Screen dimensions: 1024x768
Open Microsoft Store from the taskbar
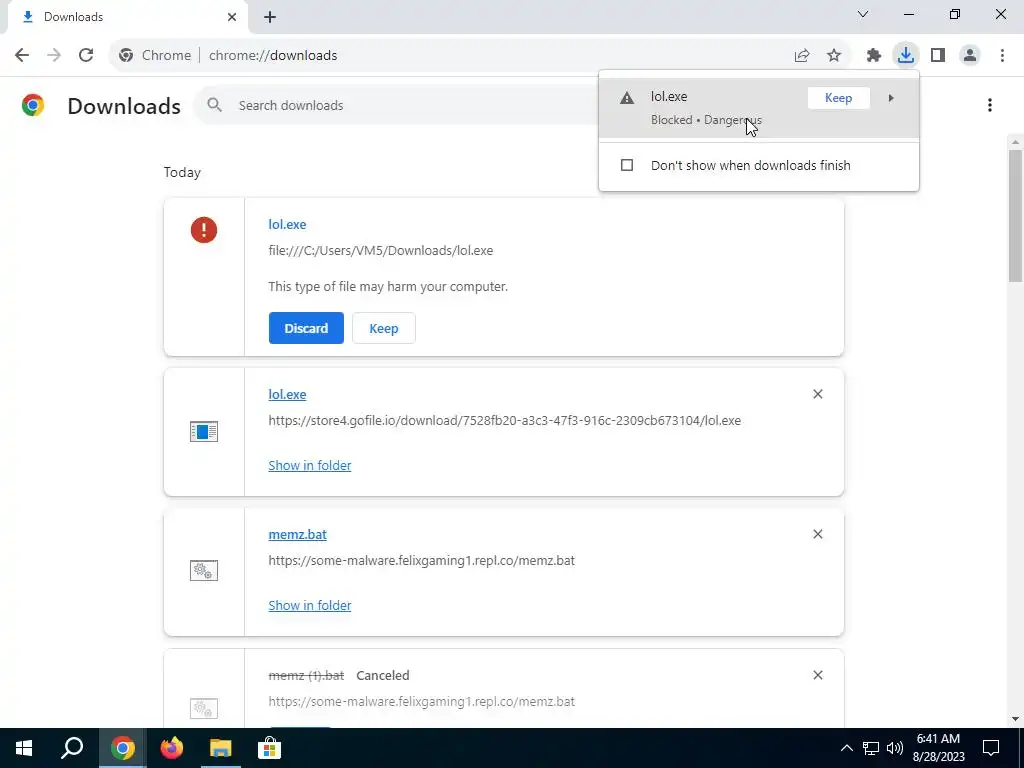click(x=269, y=748)
